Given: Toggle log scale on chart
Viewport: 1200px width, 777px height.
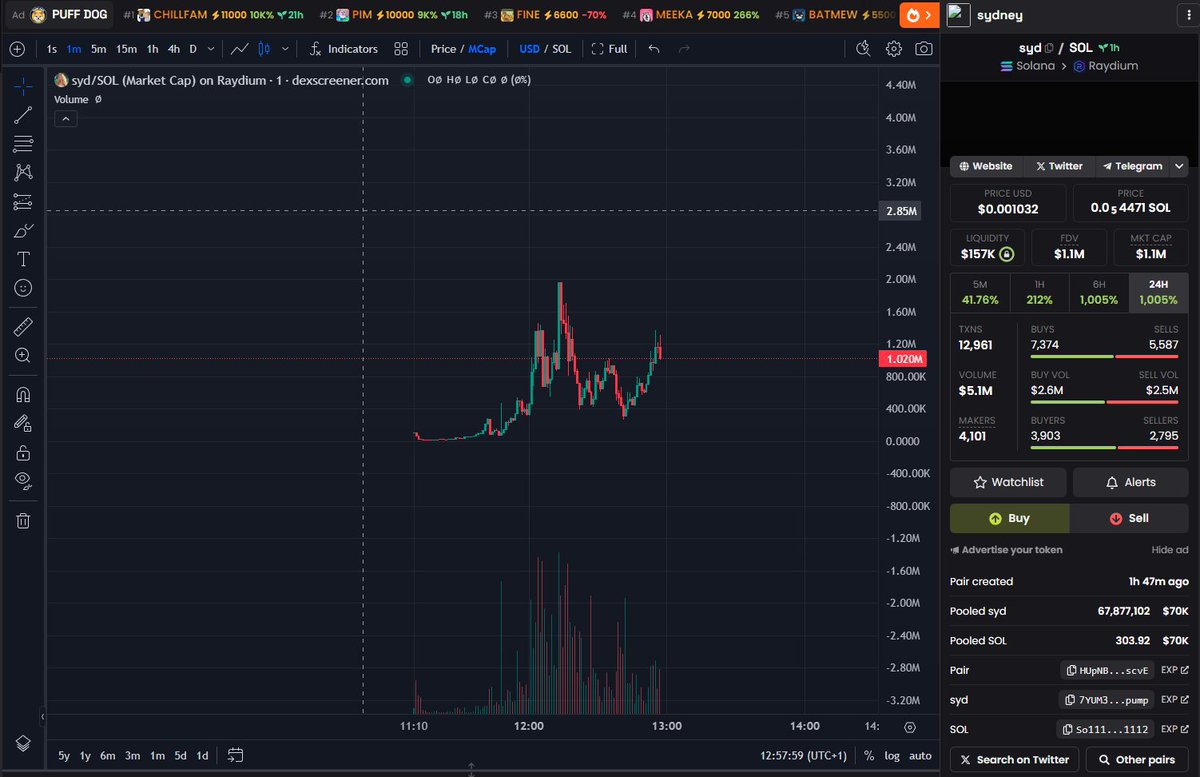Looking at the screenshot, I should pos(892,756).
